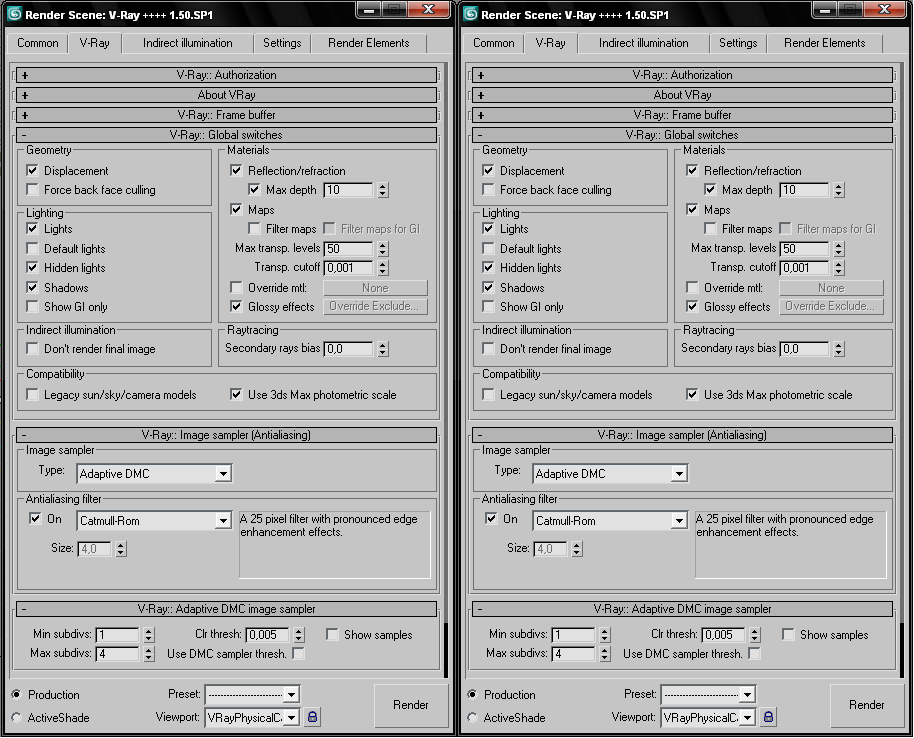The height and width of the screenshot is (738, 914).
Task: Open Indirect illumination tab in left window
Action: [188, 43]
